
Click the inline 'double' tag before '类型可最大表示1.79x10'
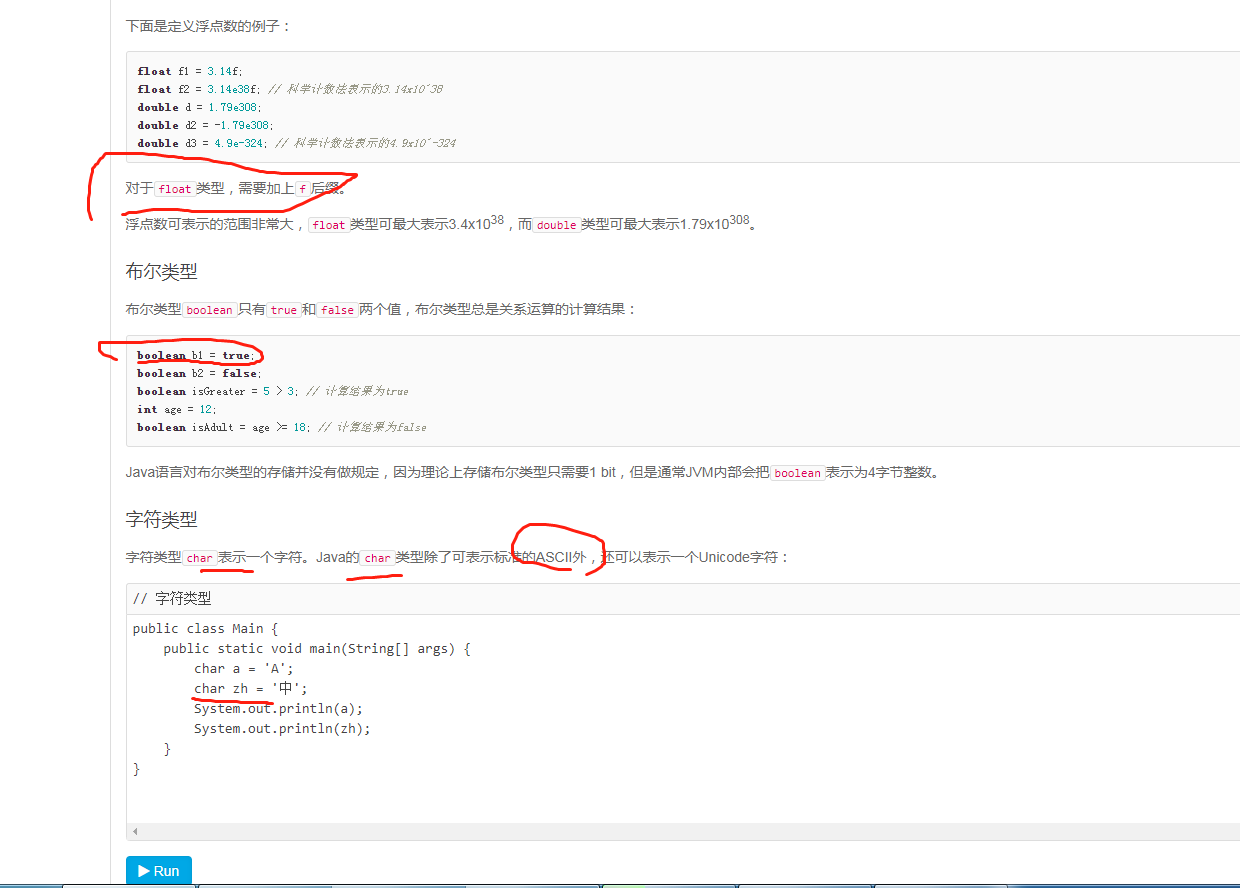[x=556, y=225]
